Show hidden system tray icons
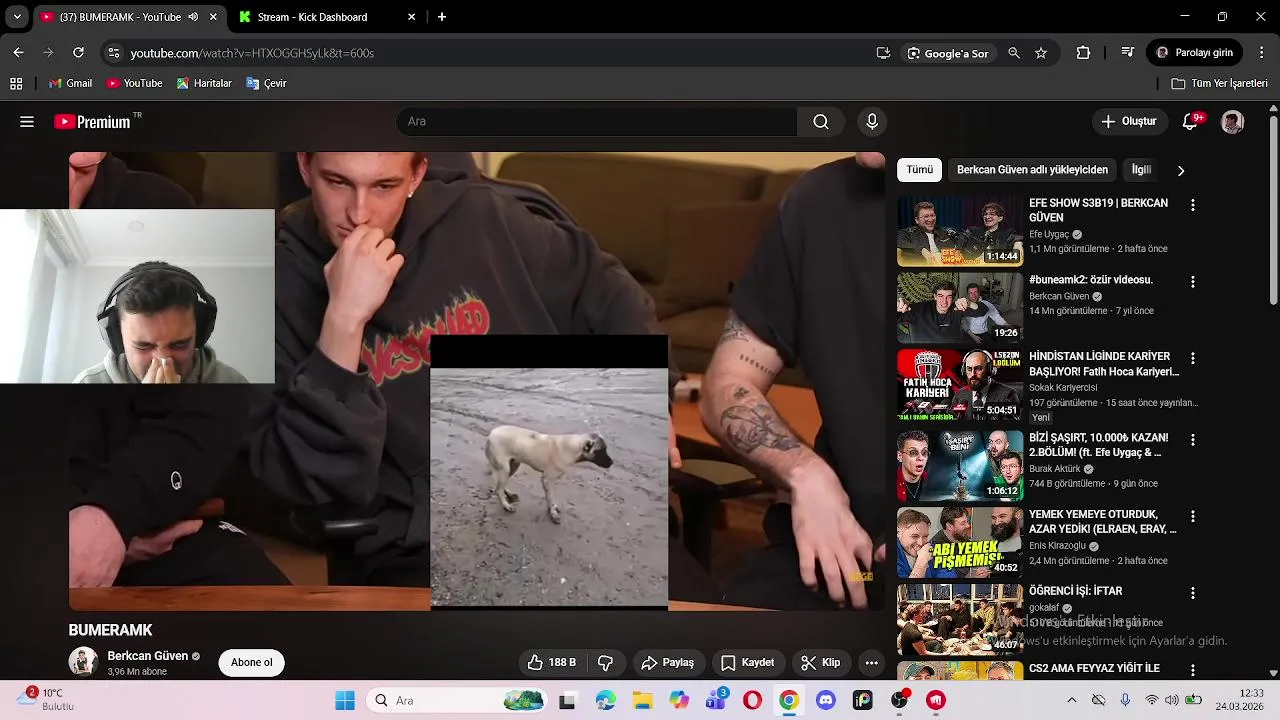 tap(1072, 701)
